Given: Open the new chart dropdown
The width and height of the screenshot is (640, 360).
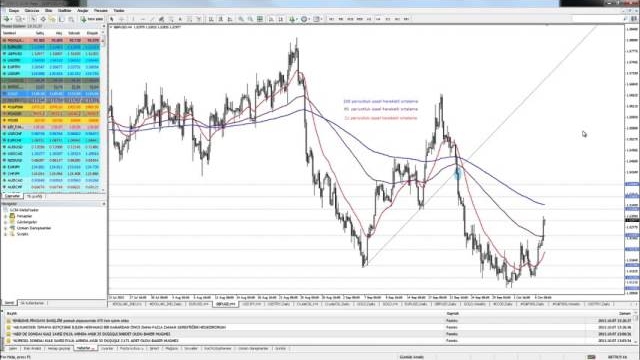Looking at the screenshot, I should click(8, 19).
